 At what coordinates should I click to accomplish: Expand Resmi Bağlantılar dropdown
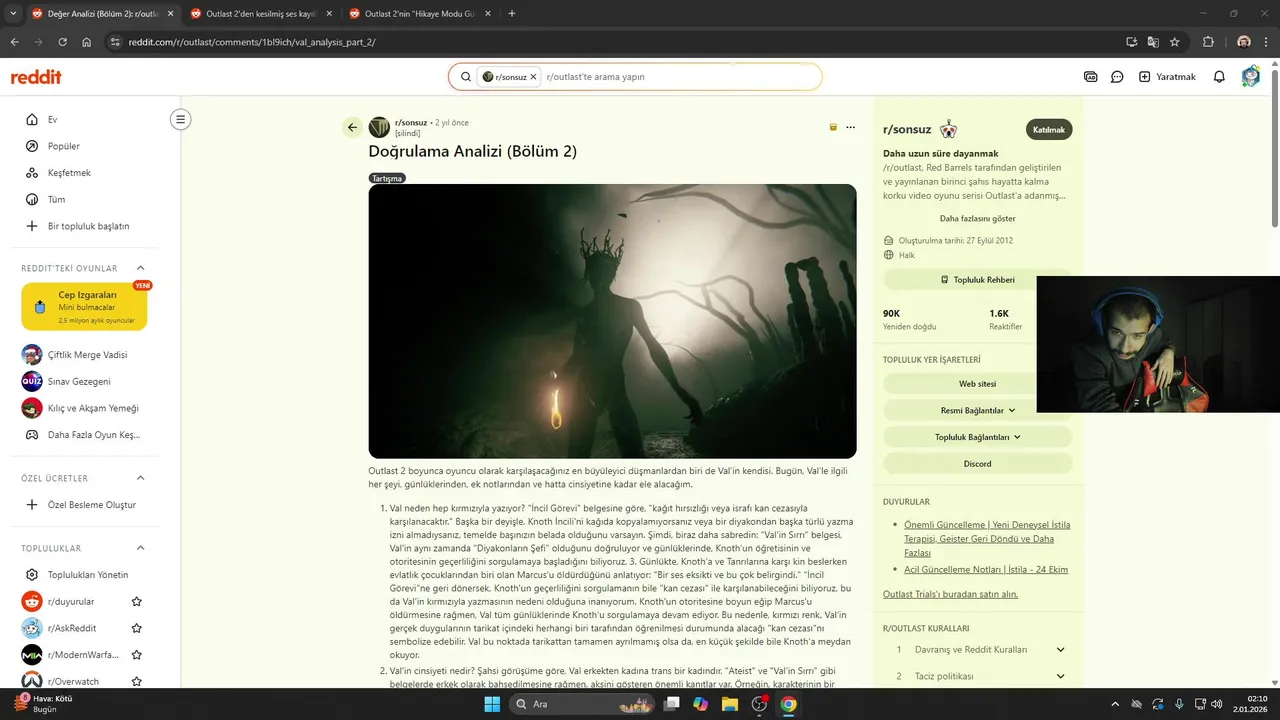click(977, 410)
